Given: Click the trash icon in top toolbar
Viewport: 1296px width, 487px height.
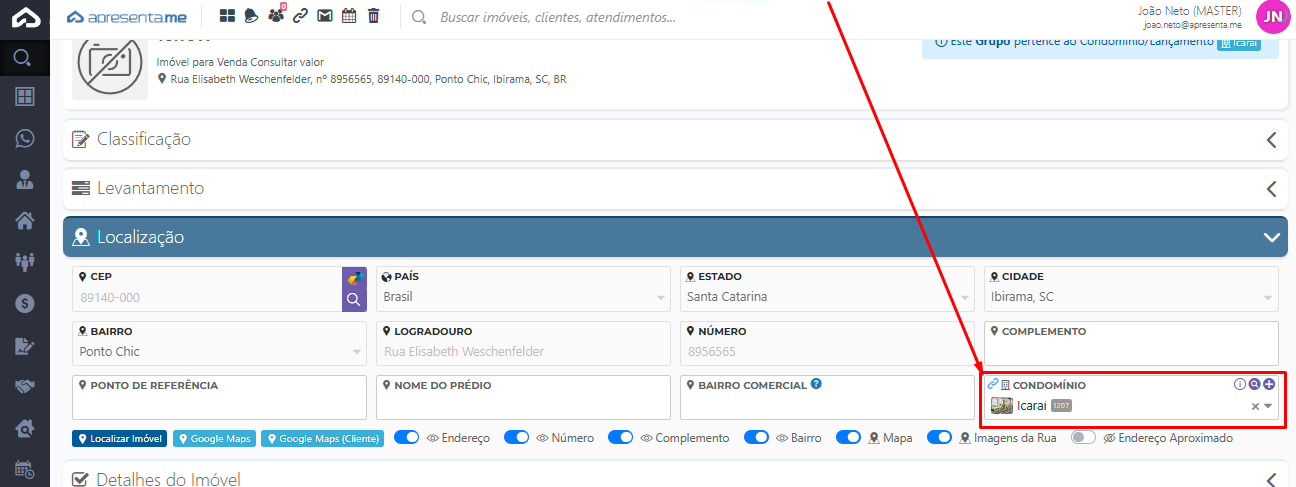Looking at the screenshot, I should 373,16.
